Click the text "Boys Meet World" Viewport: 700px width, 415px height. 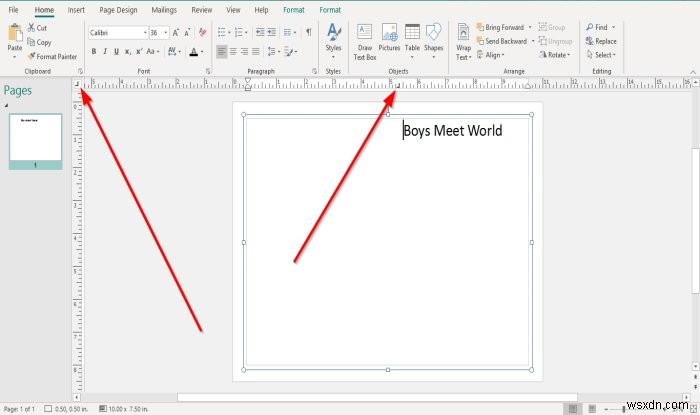(453, 130)
